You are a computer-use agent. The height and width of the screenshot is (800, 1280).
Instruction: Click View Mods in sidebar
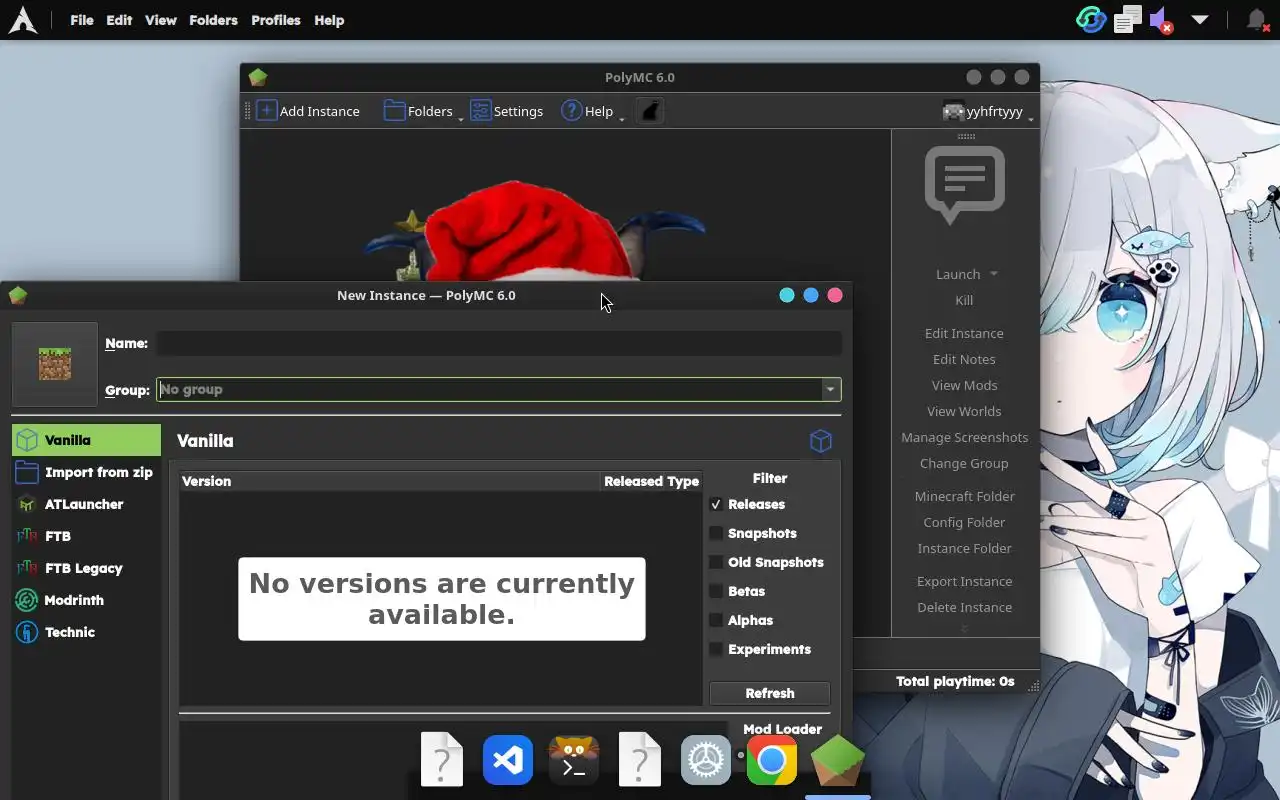pyautogui.click(x=964, y=385)
